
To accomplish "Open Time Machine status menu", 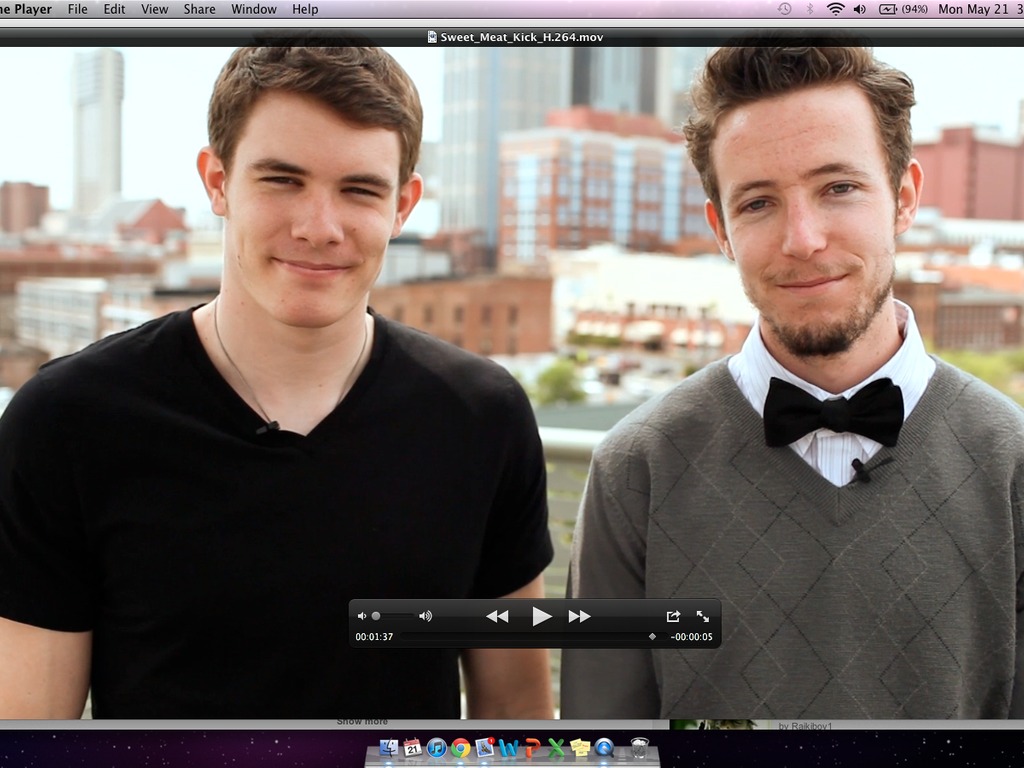I will tap(784, 9).
